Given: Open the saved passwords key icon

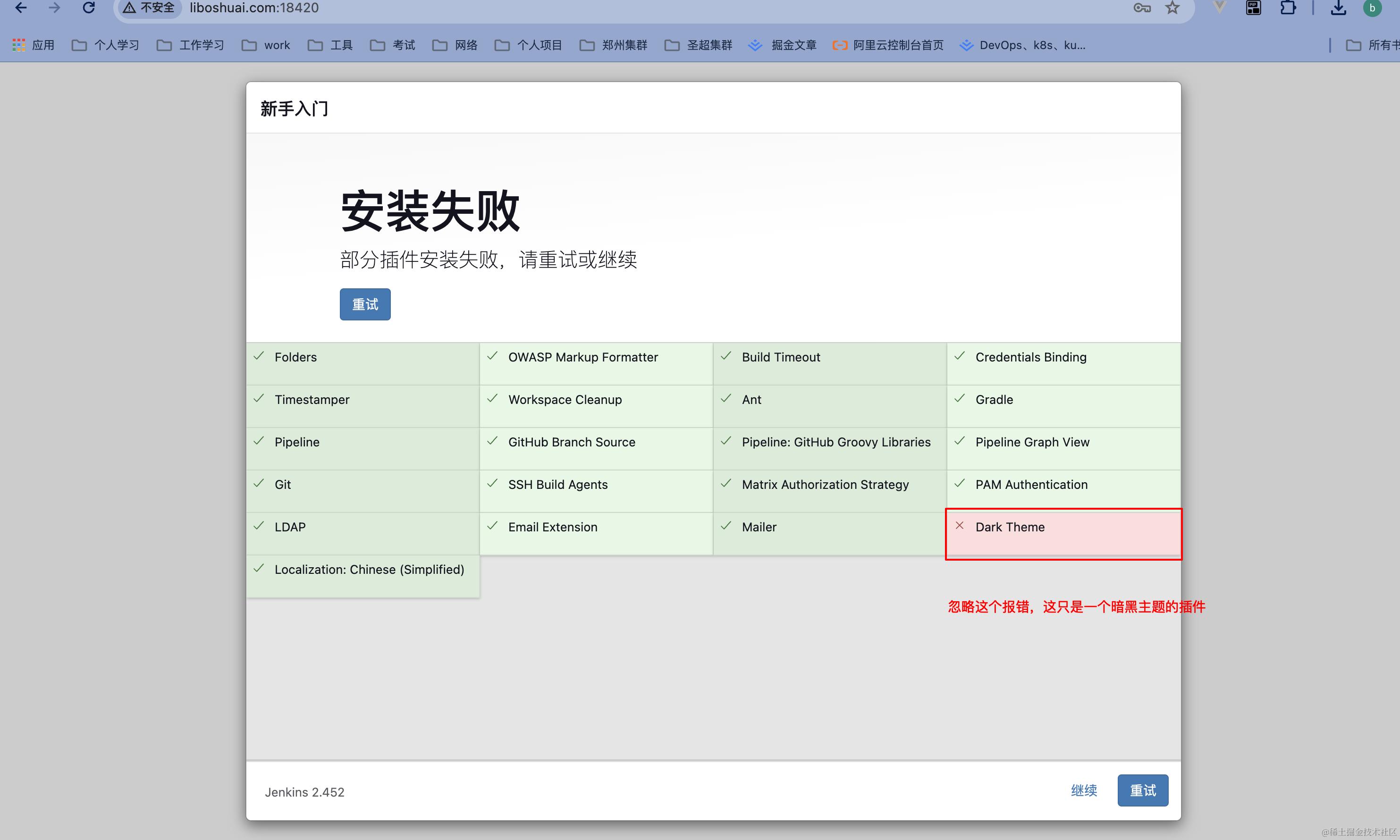Looking at the screenshot, I should click(1141, 8).
